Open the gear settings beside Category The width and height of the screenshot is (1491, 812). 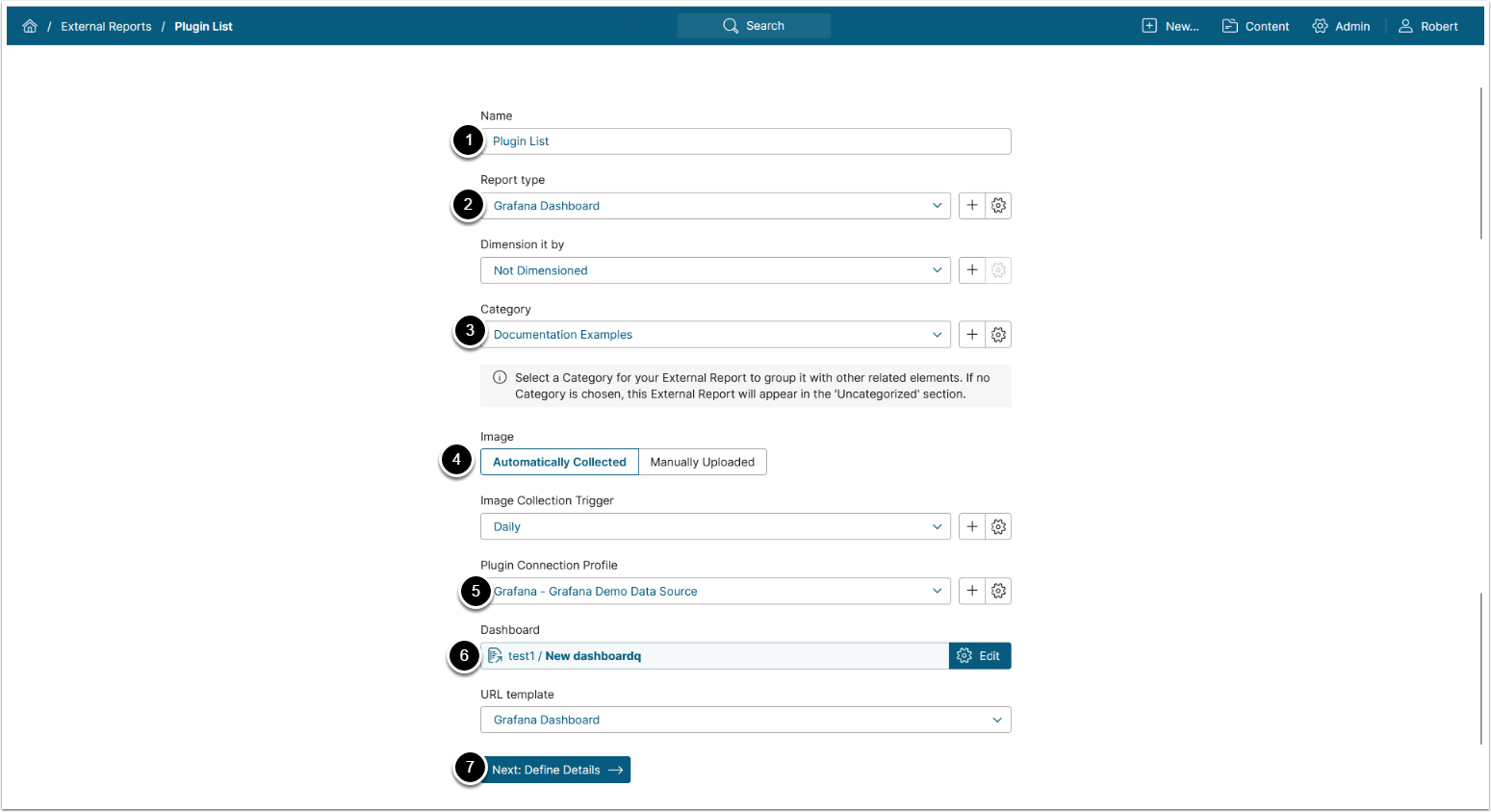998,335
